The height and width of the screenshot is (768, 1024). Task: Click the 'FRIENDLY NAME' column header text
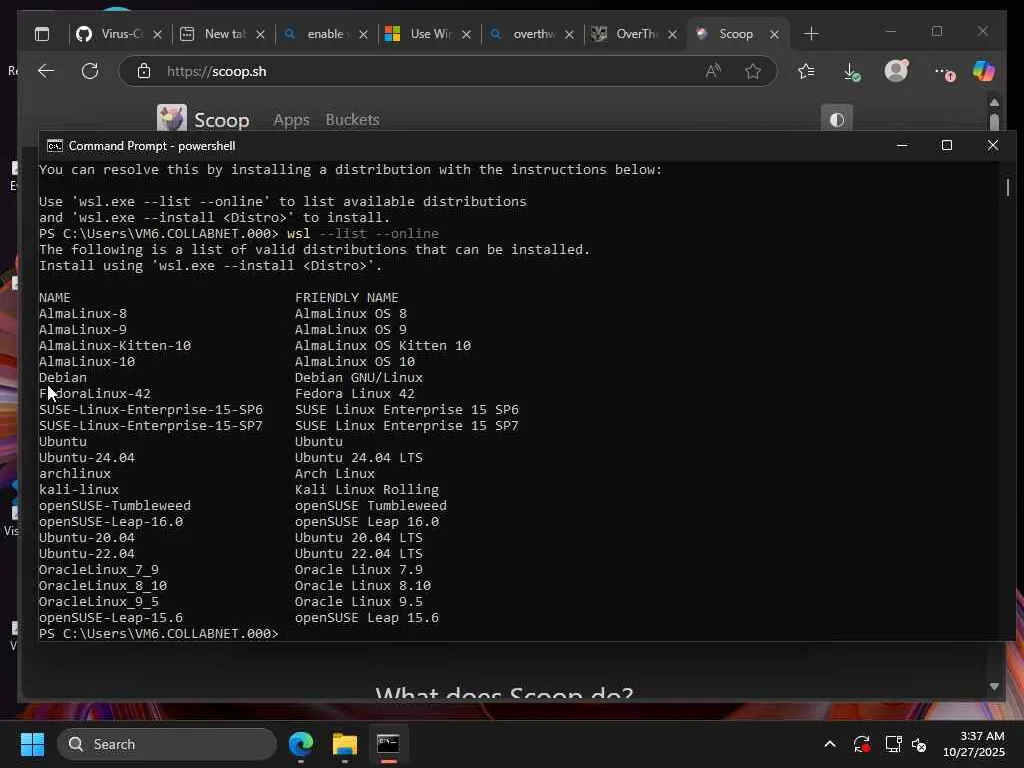tap(347, 298)
